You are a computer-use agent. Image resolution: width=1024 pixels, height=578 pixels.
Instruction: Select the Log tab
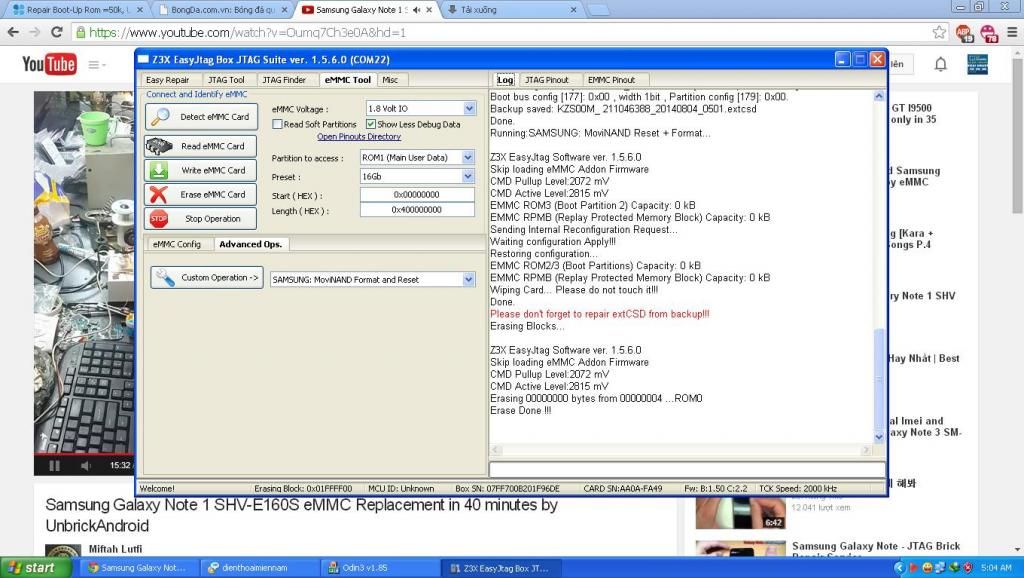pos(505,80)
